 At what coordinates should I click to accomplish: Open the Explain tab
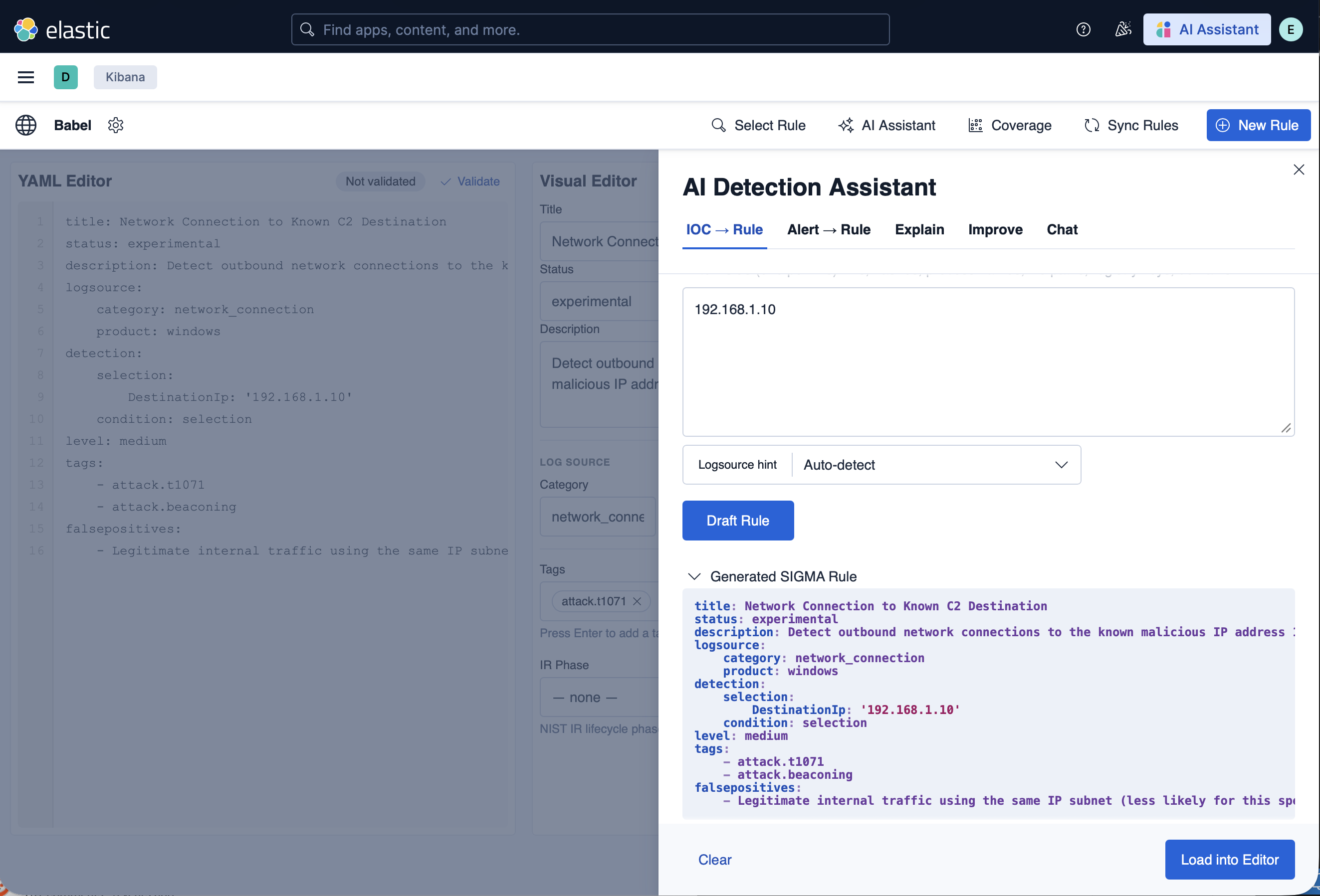click(919, 229)
